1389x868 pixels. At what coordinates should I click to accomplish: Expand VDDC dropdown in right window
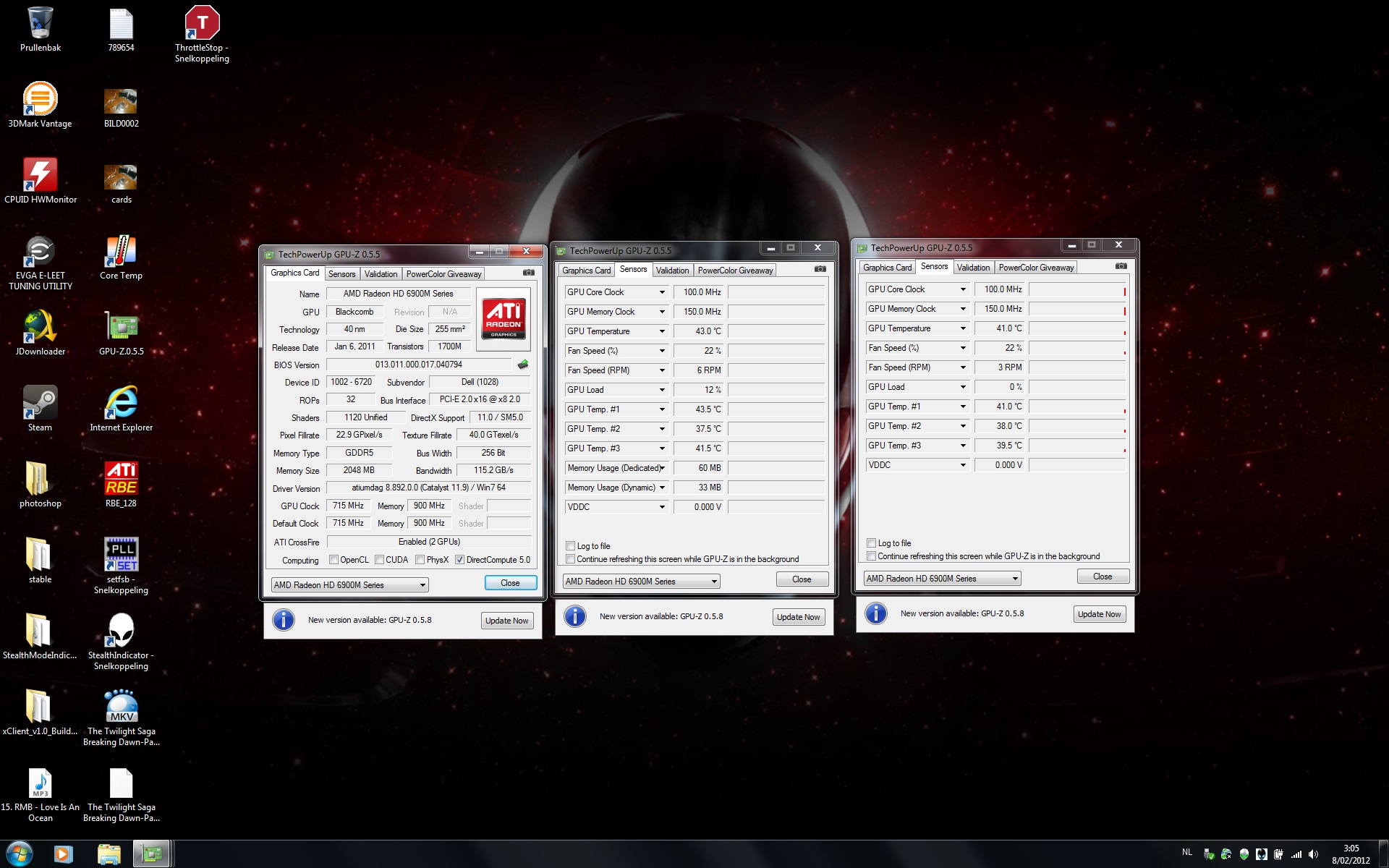click(962, 465)
